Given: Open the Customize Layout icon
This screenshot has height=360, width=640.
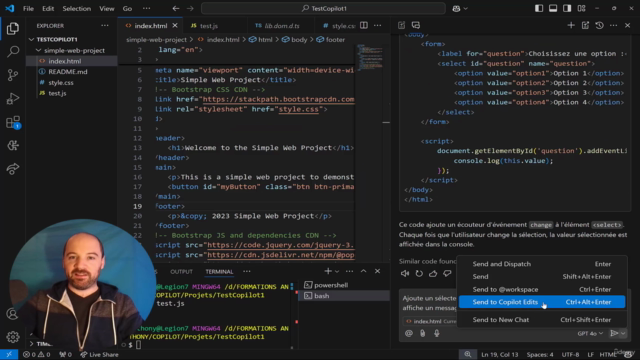Looking at the screenshot, I should (581, 9).
